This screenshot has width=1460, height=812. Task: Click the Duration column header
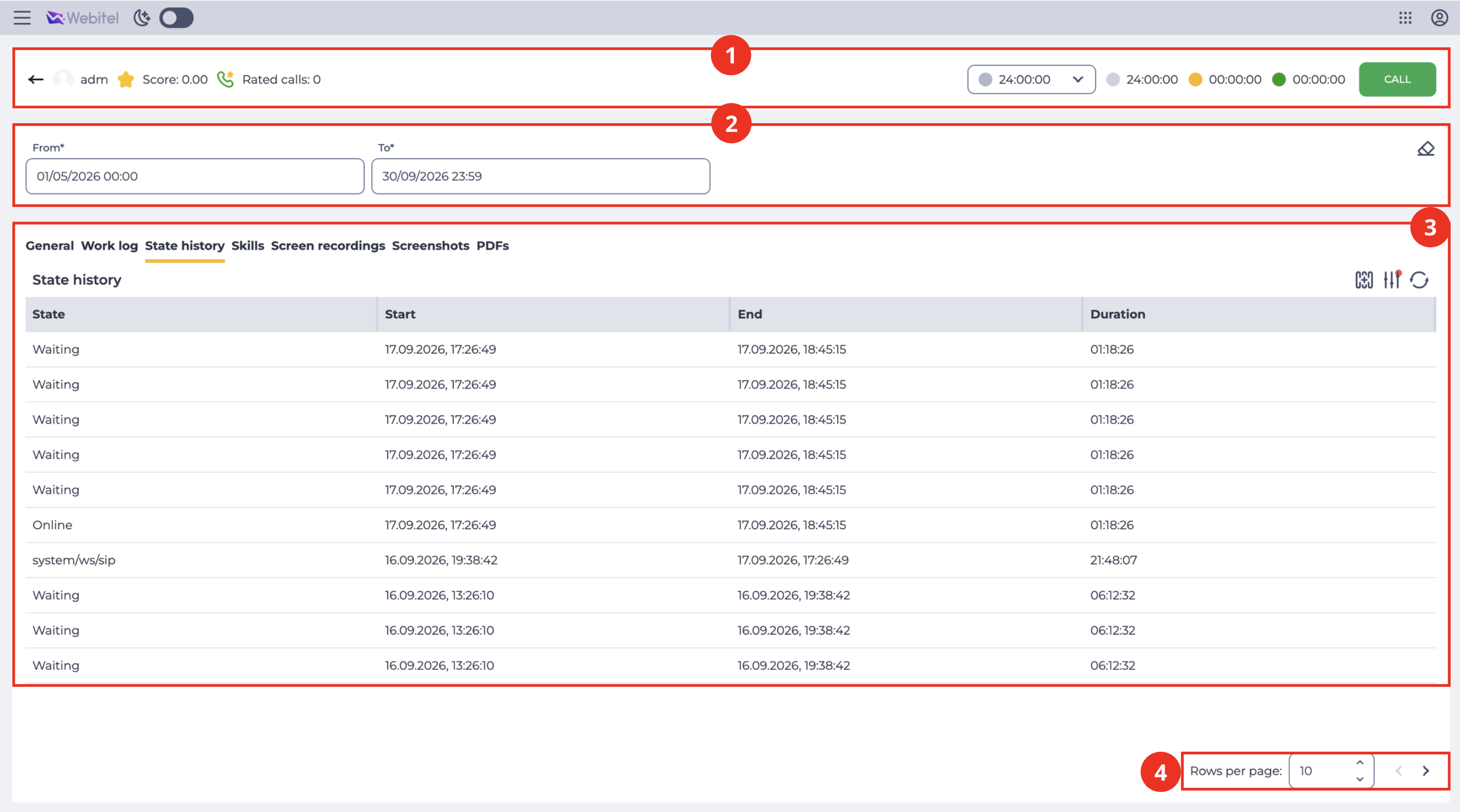(x=1259, y=314)
